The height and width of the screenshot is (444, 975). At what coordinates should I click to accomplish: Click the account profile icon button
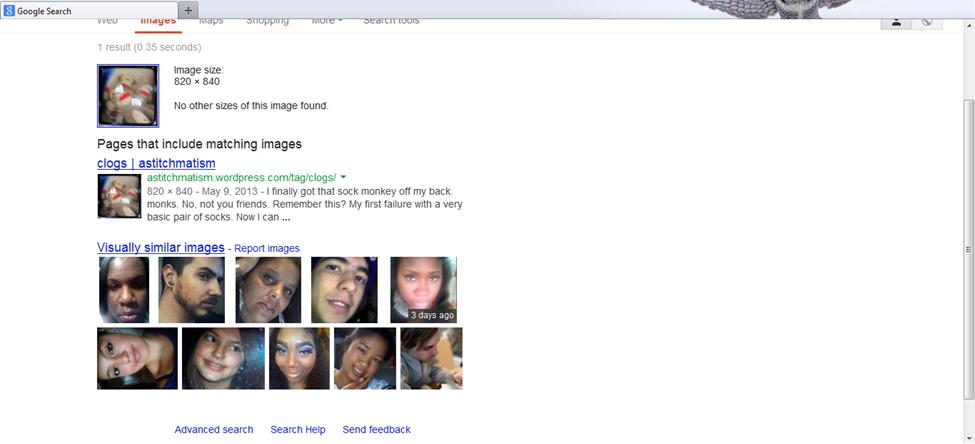[896, 22]
